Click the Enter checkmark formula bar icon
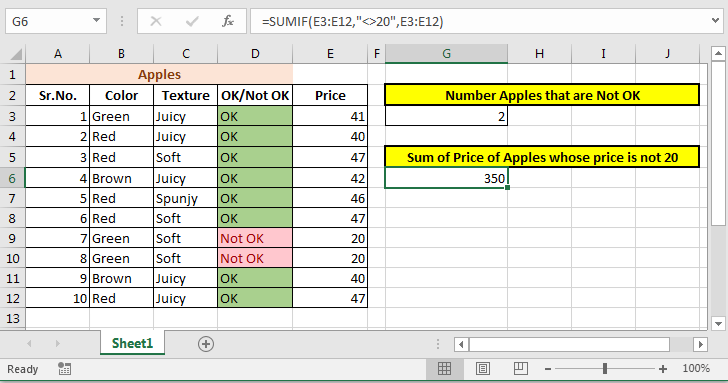 coord(192,21)
